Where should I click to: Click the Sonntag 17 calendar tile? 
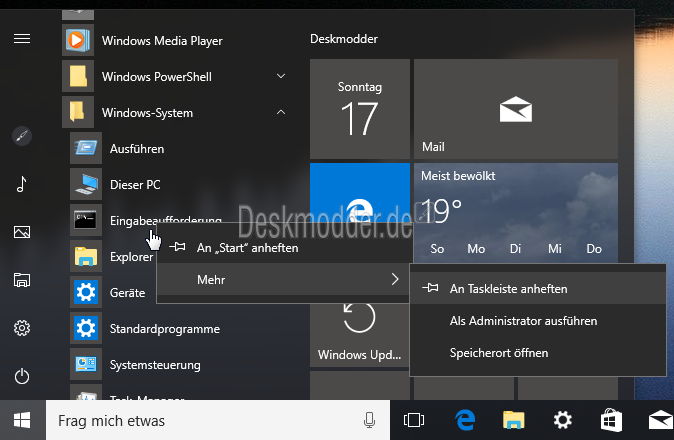pyautogui.click(x=360, y=109)
